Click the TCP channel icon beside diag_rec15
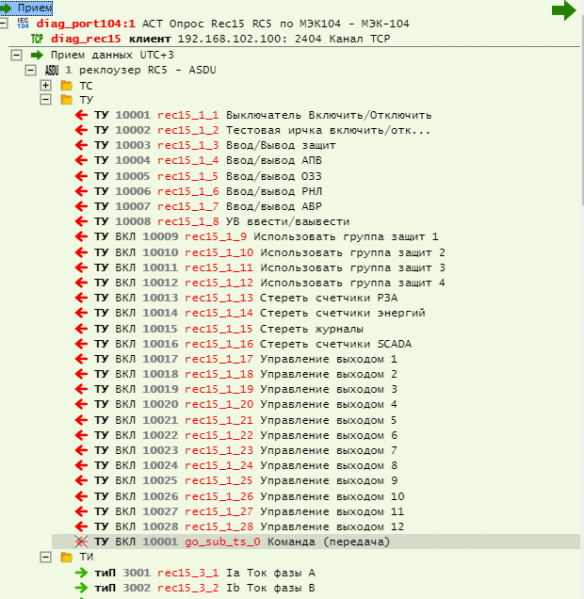The image size is (584, 599). coord(37,39)
